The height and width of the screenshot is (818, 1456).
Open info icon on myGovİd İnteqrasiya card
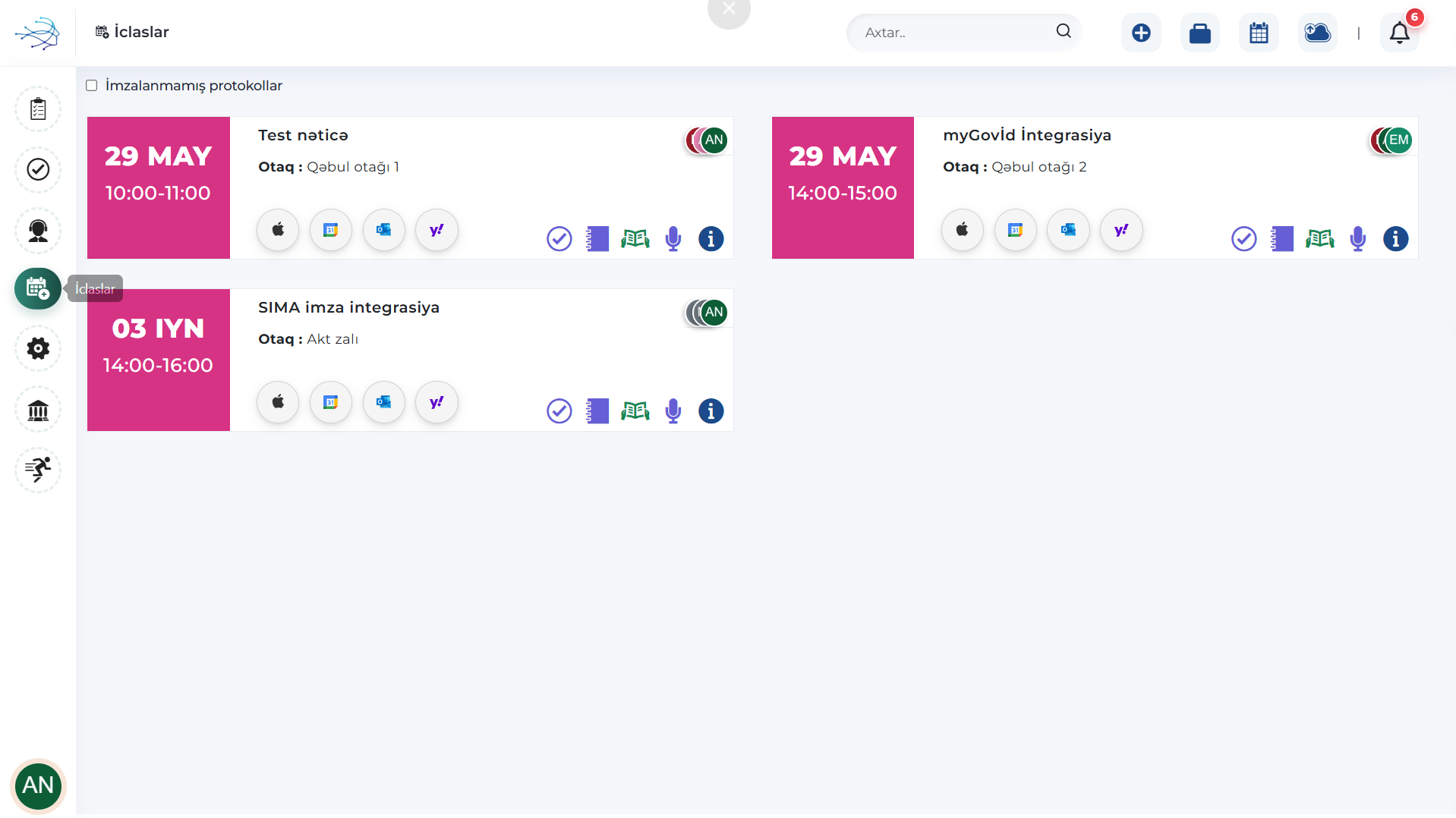click(1396, 239)
